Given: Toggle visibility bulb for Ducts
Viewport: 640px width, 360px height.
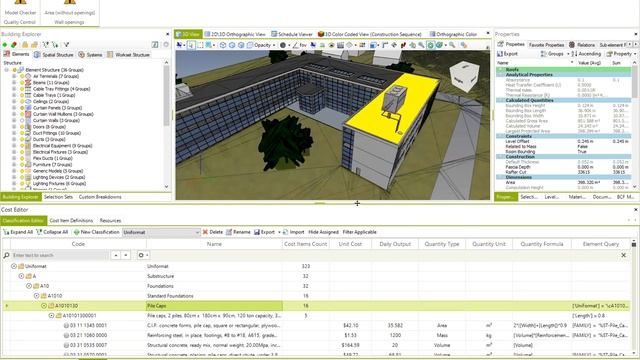Looking at the screenshot, I should (x=22, y=140).
